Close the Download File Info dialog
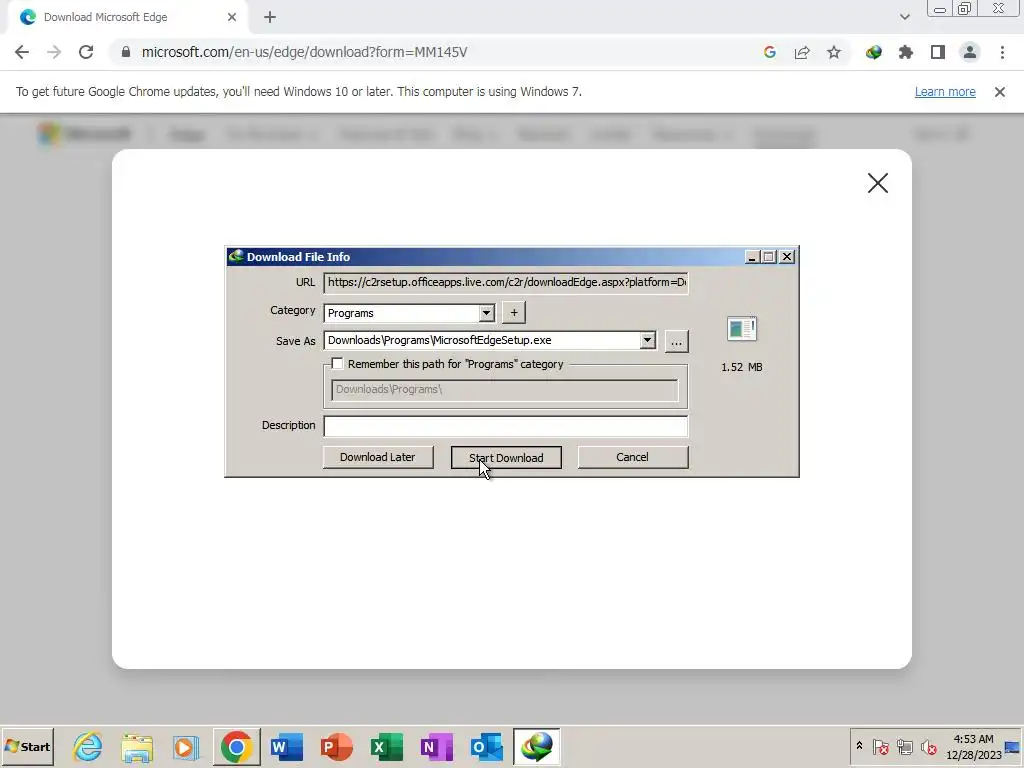The height and width of the screenshot is (768, 1024). coord(787,257)
